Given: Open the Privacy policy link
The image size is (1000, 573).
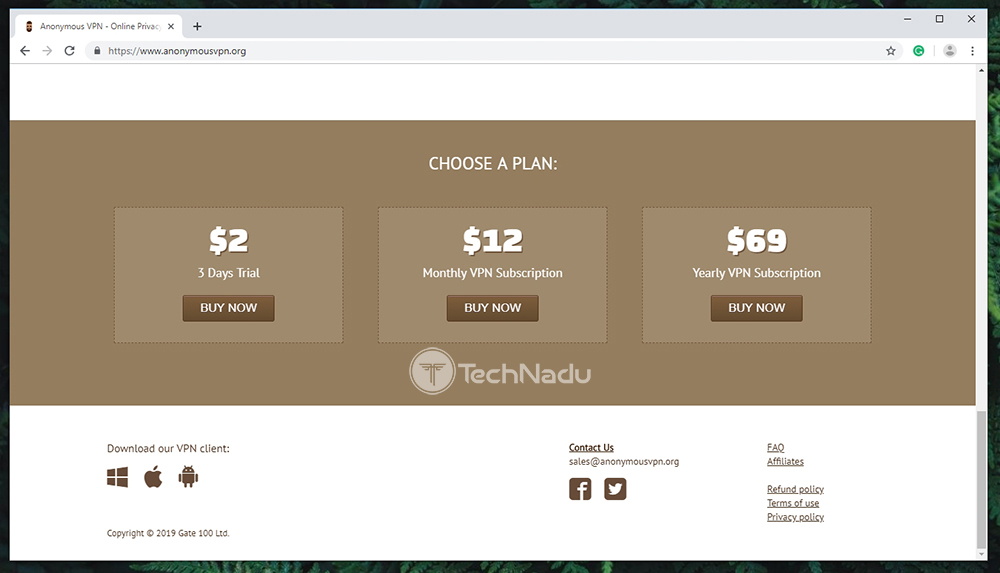Looking at the screenshot, I should pyautogui.click(x=795, y=517).
